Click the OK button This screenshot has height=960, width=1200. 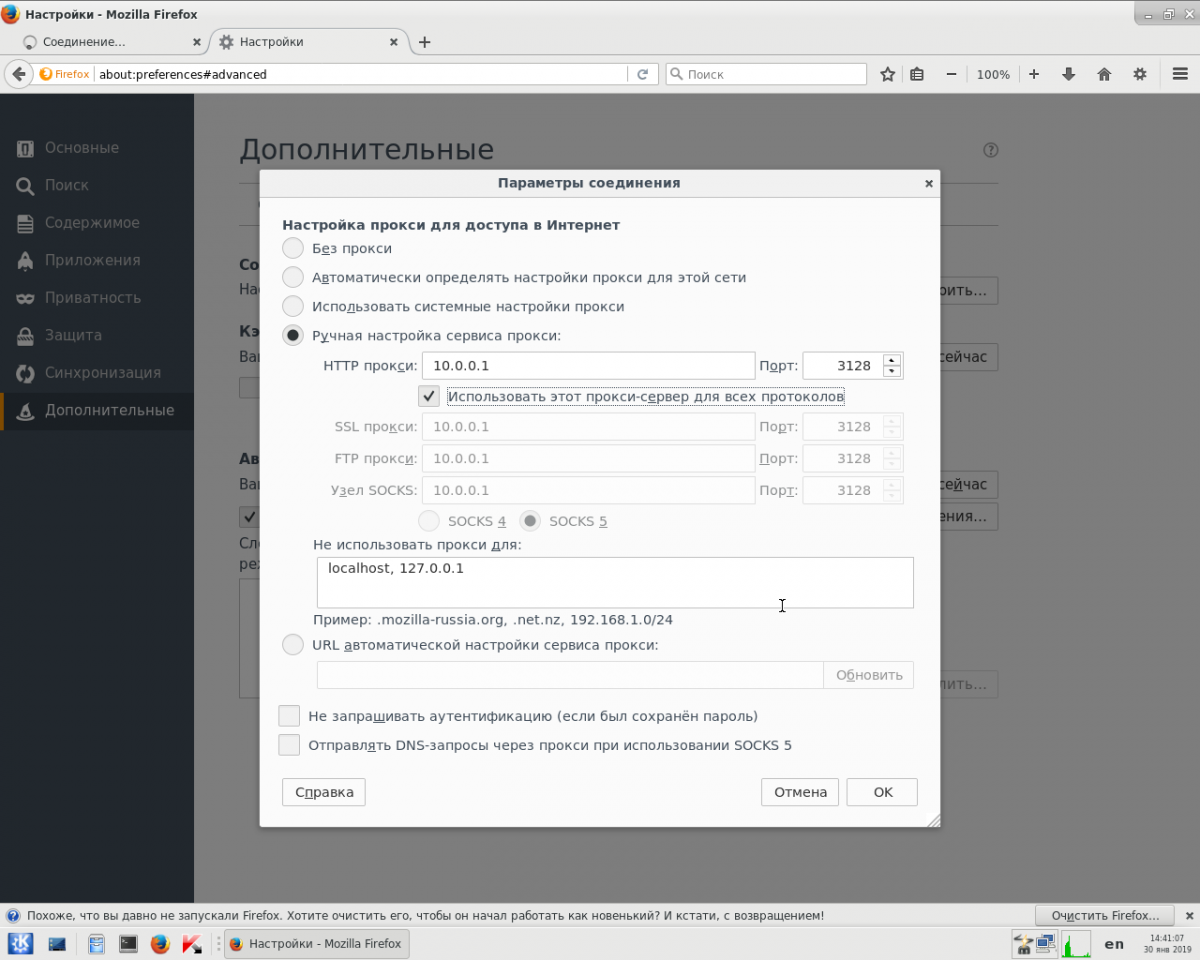[x=882, y=792]
